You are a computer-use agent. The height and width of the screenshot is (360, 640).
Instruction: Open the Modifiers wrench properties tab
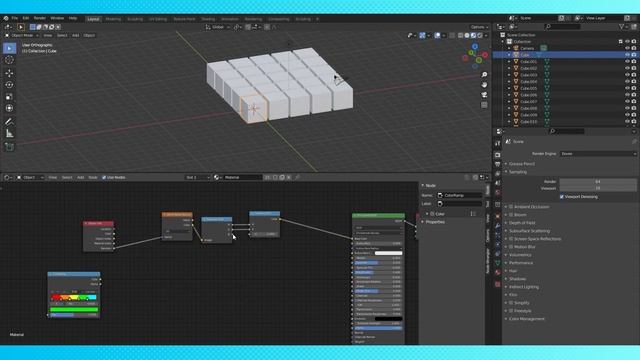[498, 226]
